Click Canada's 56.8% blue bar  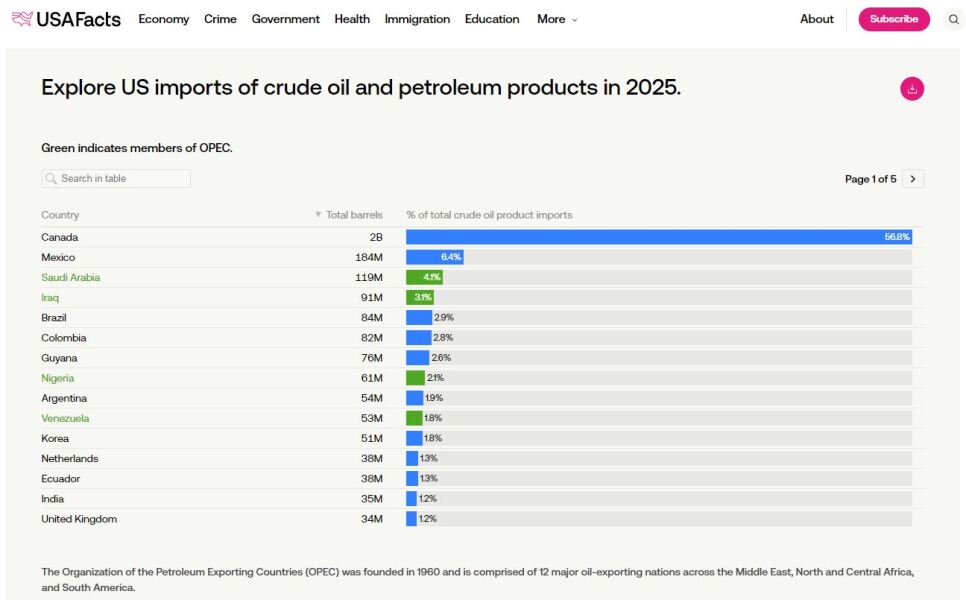[658, 237]
